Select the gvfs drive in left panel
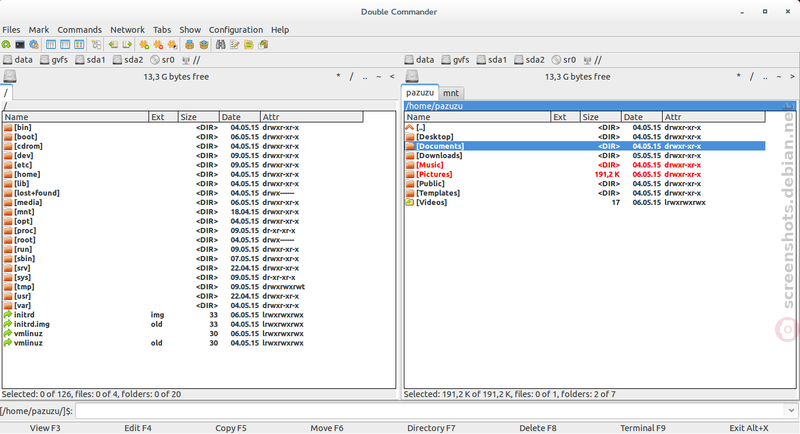This screenshot has width=800, height=434. pyautogui.click(x=54, y=60)
